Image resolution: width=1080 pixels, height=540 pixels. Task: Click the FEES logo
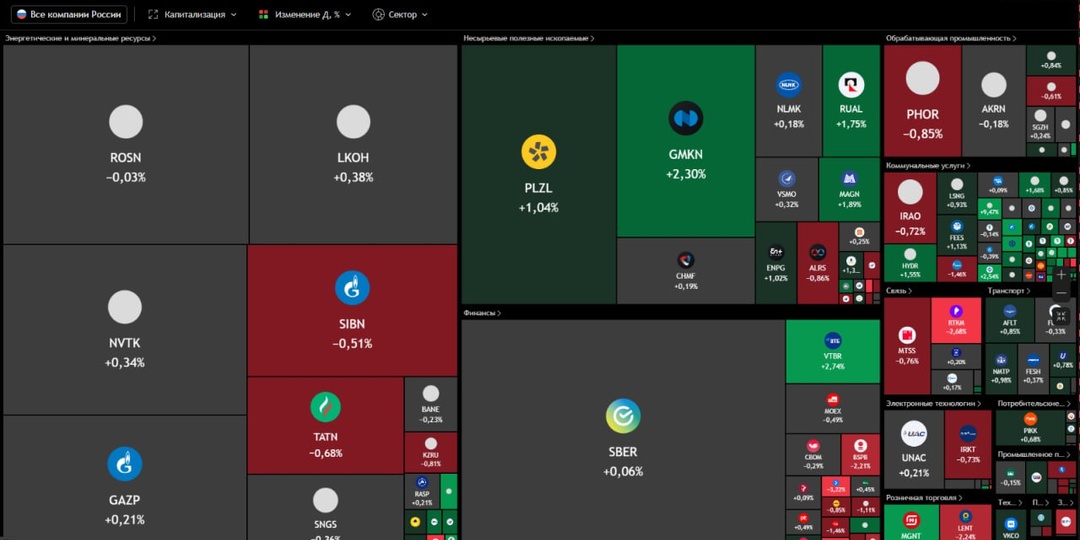pos(957,226)
